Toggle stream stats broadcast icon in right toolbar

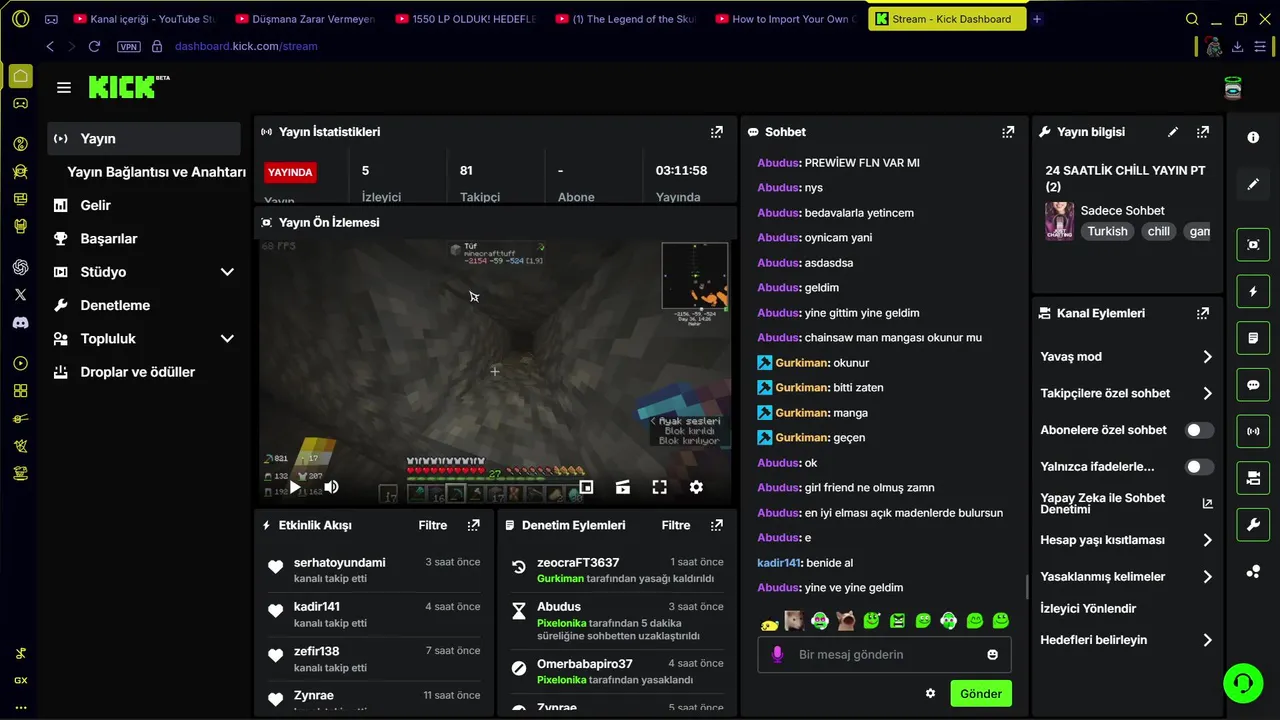pyautogui.click(x=1253, y=432)
